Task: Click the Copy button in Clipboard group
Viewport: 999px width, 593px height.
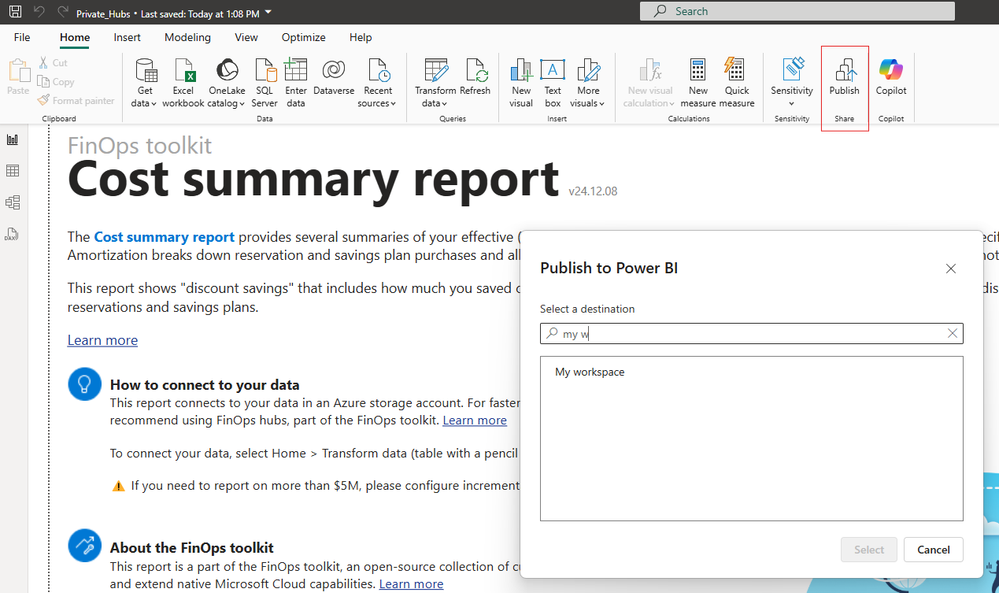Action: [x=55, y=82]
